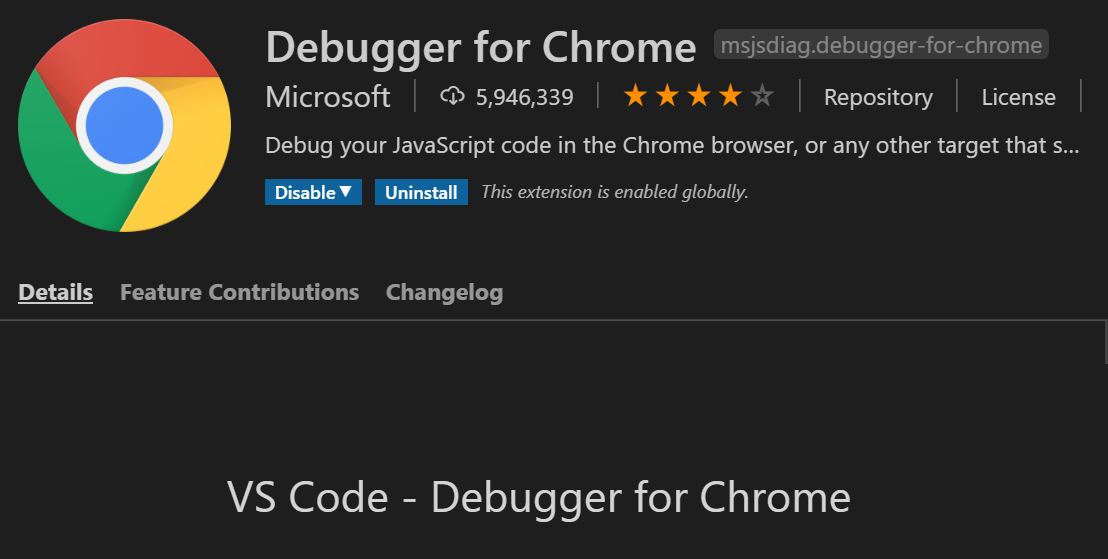Image resolution: width=1108 pixels, height=559 pixels.
Task: Click the 5,946,339 install count
Action: (x=524, y=97)
